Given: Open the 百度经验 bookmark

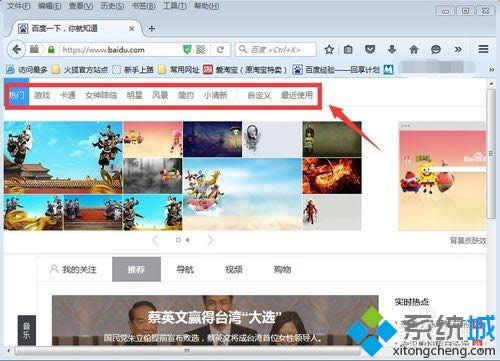Looking at the screenshot, I should (x=336, y=70).
